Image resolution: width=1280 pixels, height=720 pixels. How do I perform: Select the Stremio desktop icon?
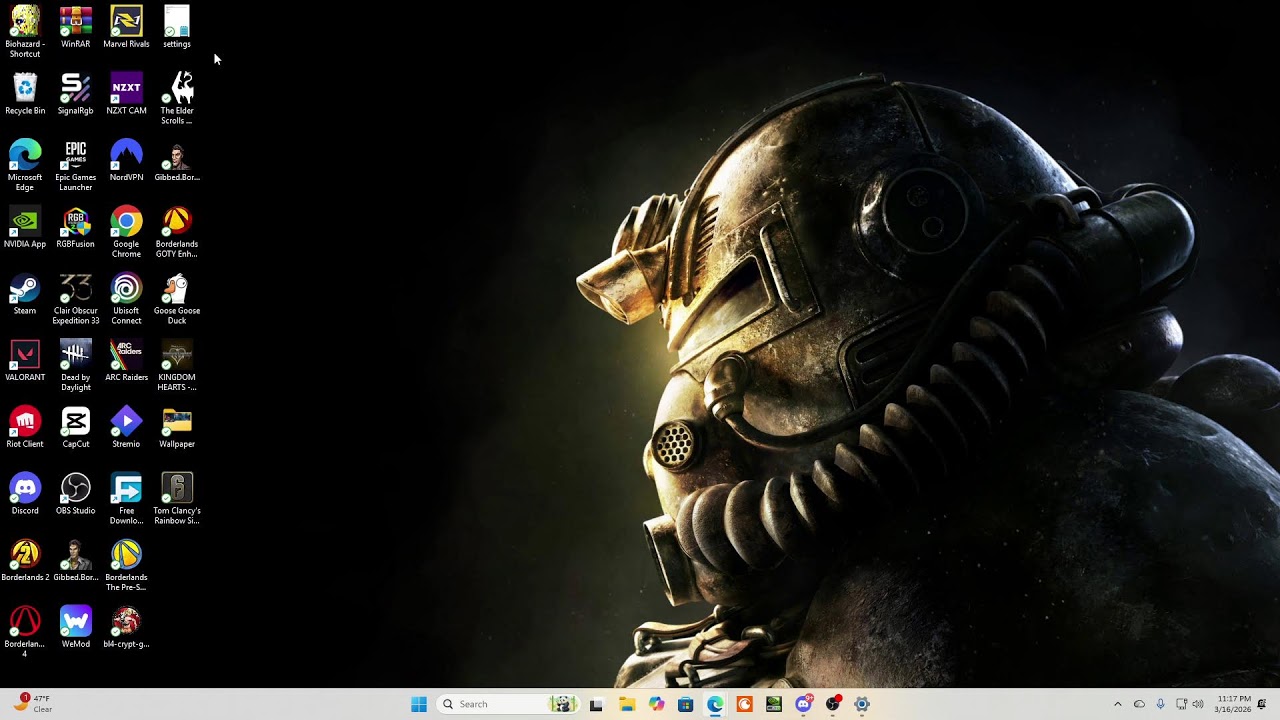[126, 428]
